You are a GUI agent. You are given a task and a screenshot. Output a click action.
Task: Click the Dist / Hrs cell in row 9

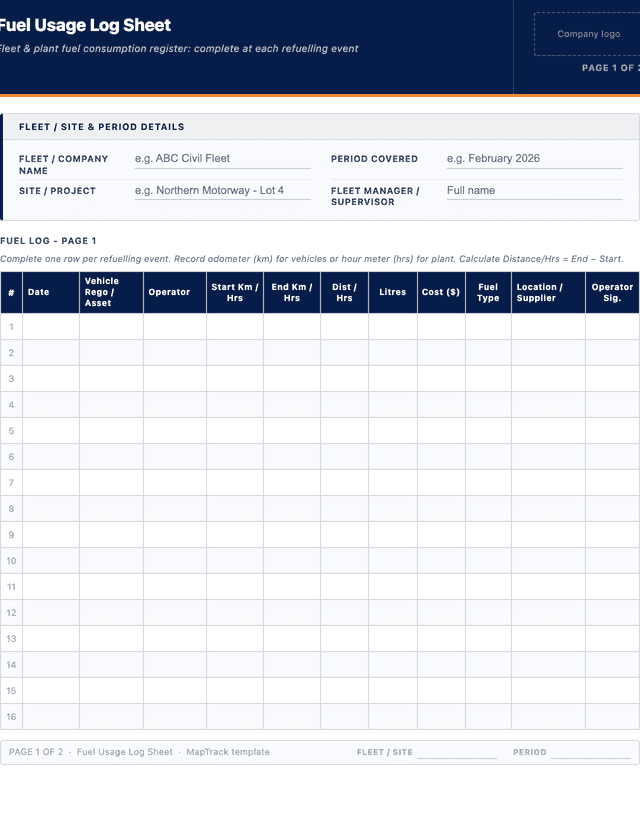pos(344,535)
